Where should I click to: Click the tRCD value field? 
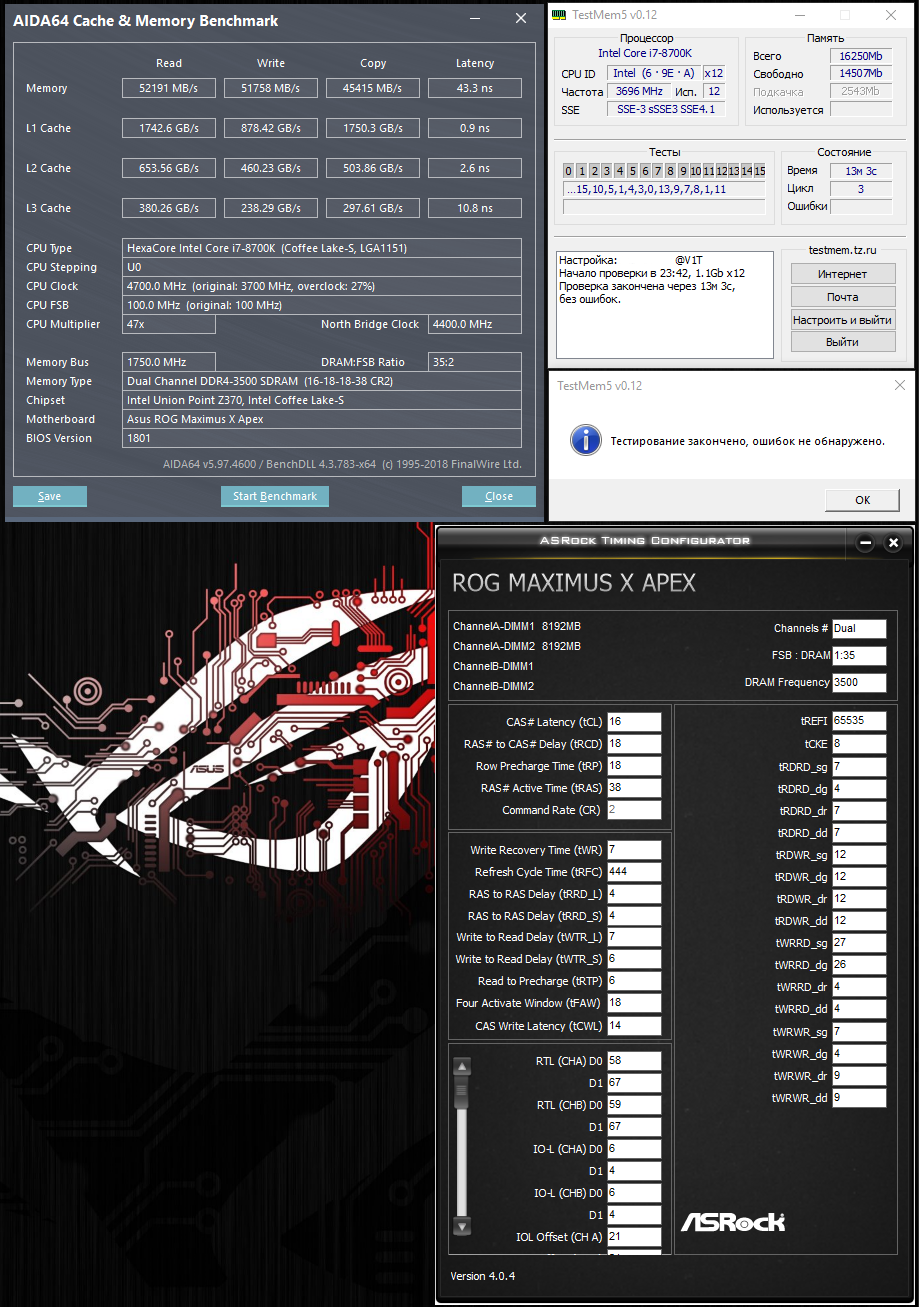coord(634,744)
